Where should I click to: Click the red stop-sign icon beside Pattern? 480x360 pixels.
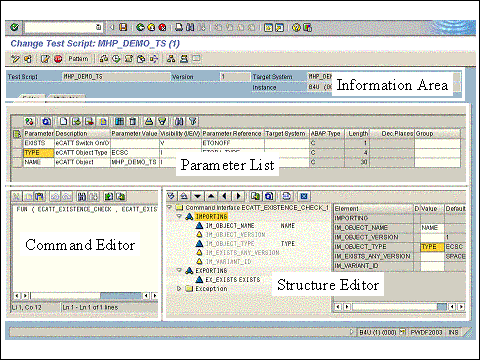pos(58,59)
